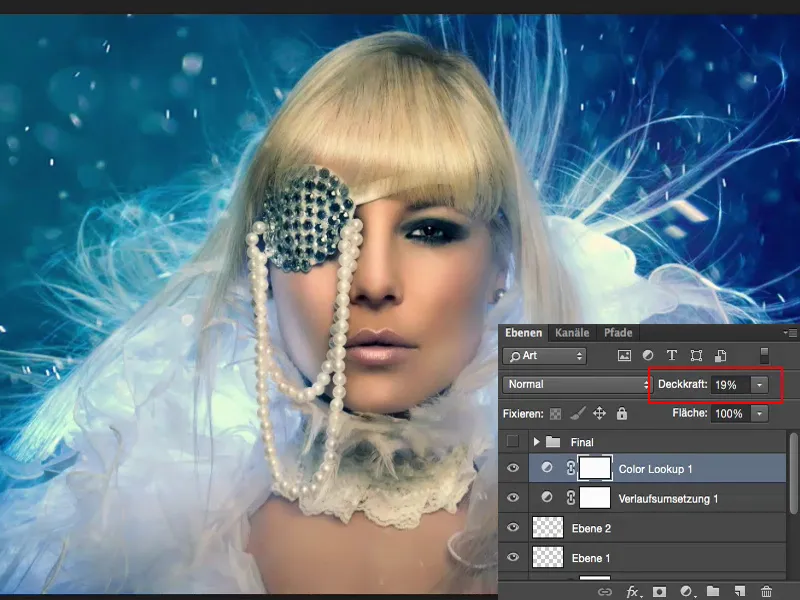Create a new layer icon

click(x=740, y=591)
